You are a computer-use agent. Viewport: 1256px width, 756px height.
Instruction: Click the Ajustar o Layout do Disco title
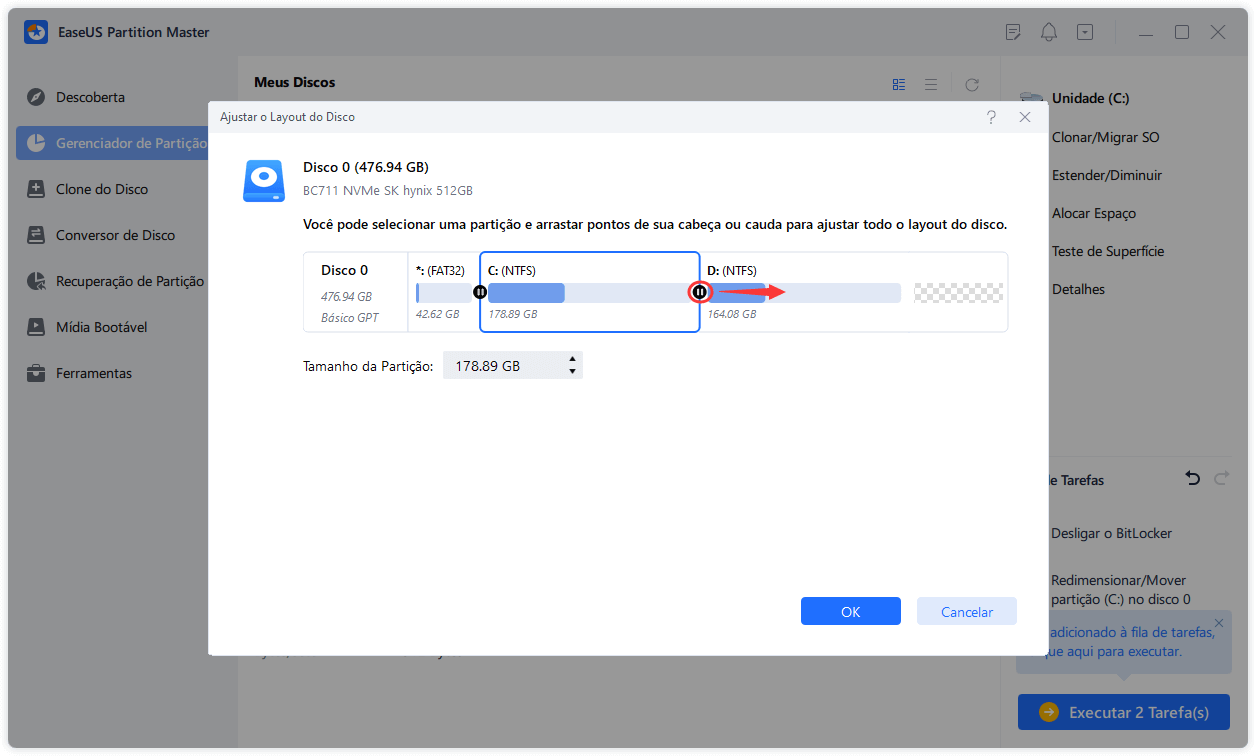(288, 117)
